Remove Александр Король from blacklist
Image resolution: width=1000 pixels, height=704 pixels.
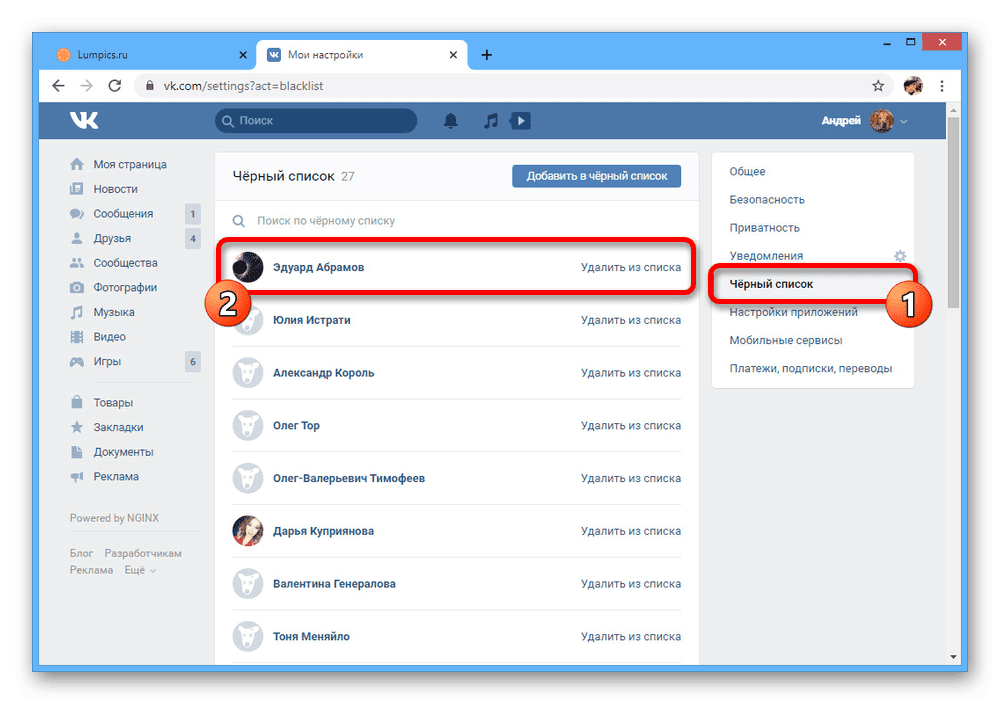click(x=631, y=373)
